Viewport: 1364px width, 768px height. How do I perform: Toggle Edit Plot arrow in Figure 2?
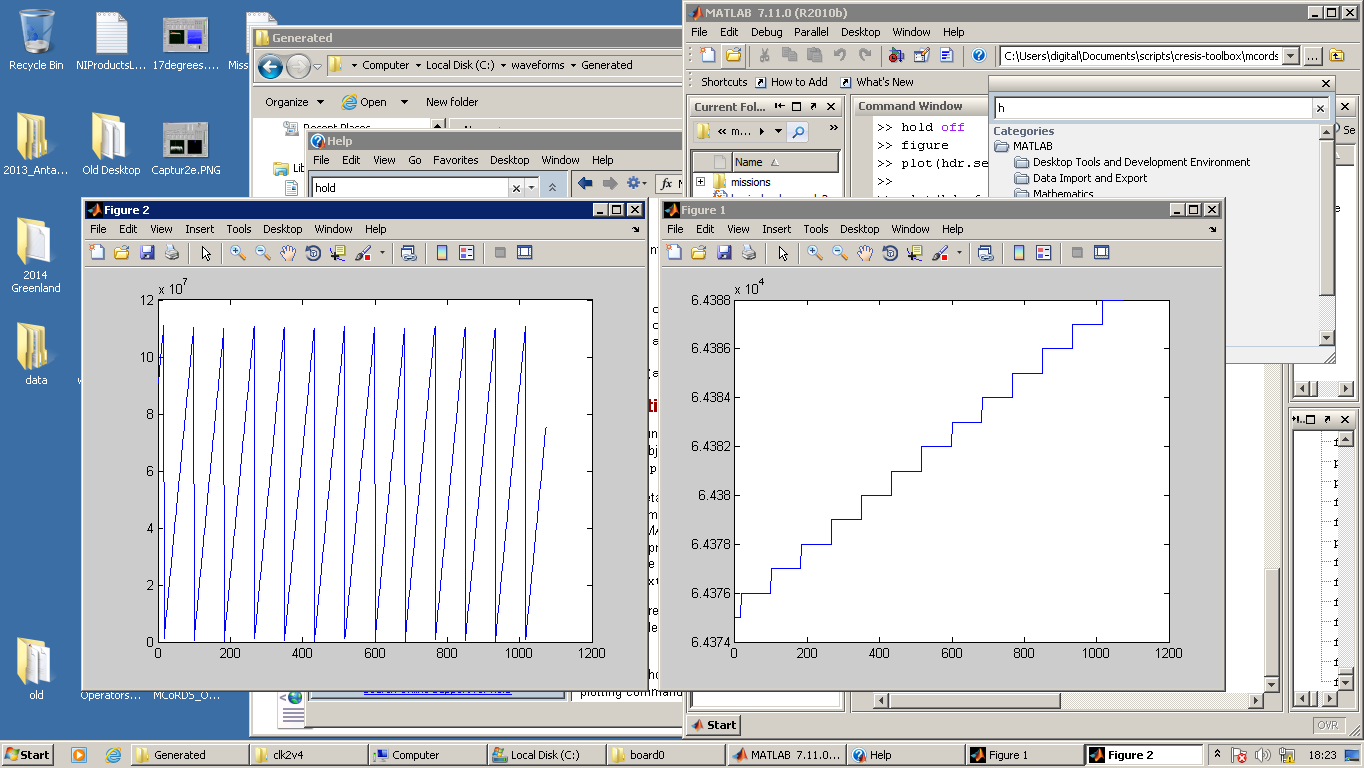click(206, 253)
